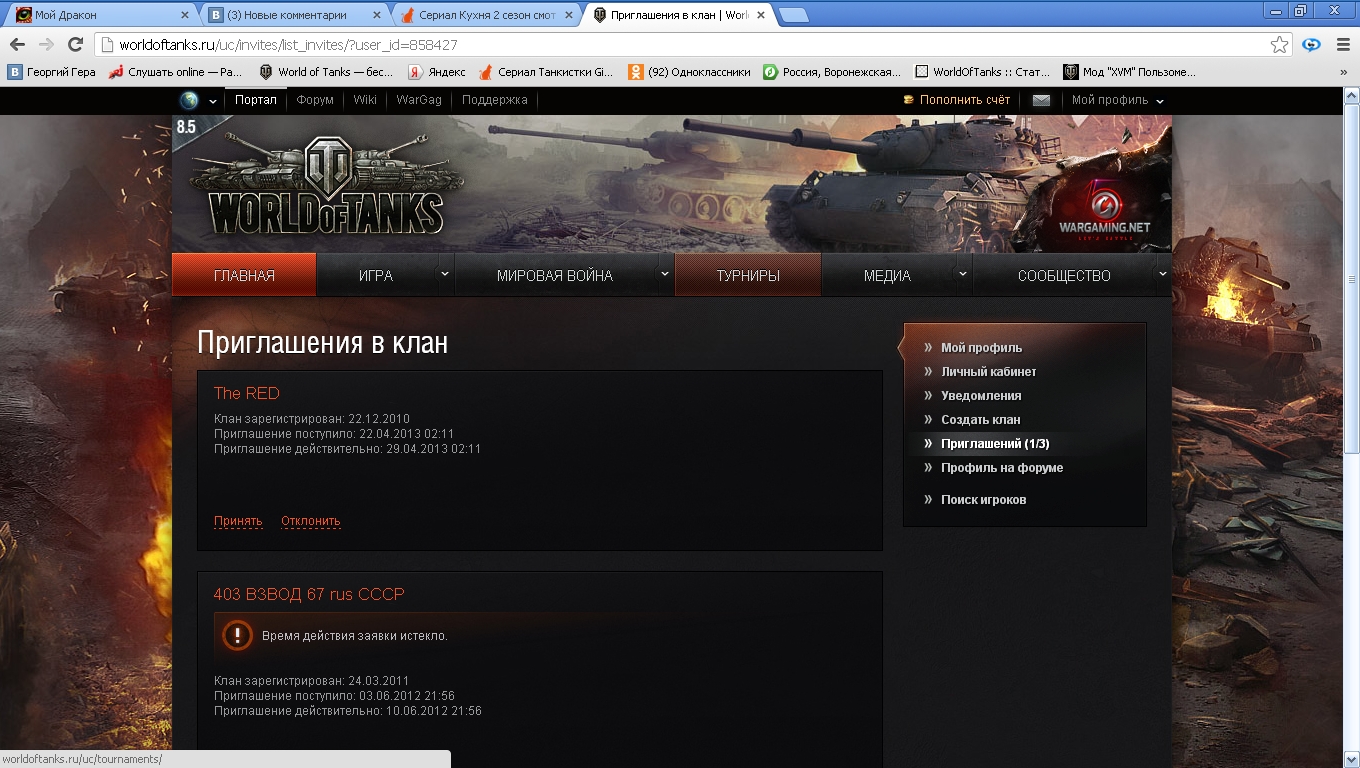1360x768 pixels.
Task: Go back with the browser back arrow
Action: (x=17, y=45)
